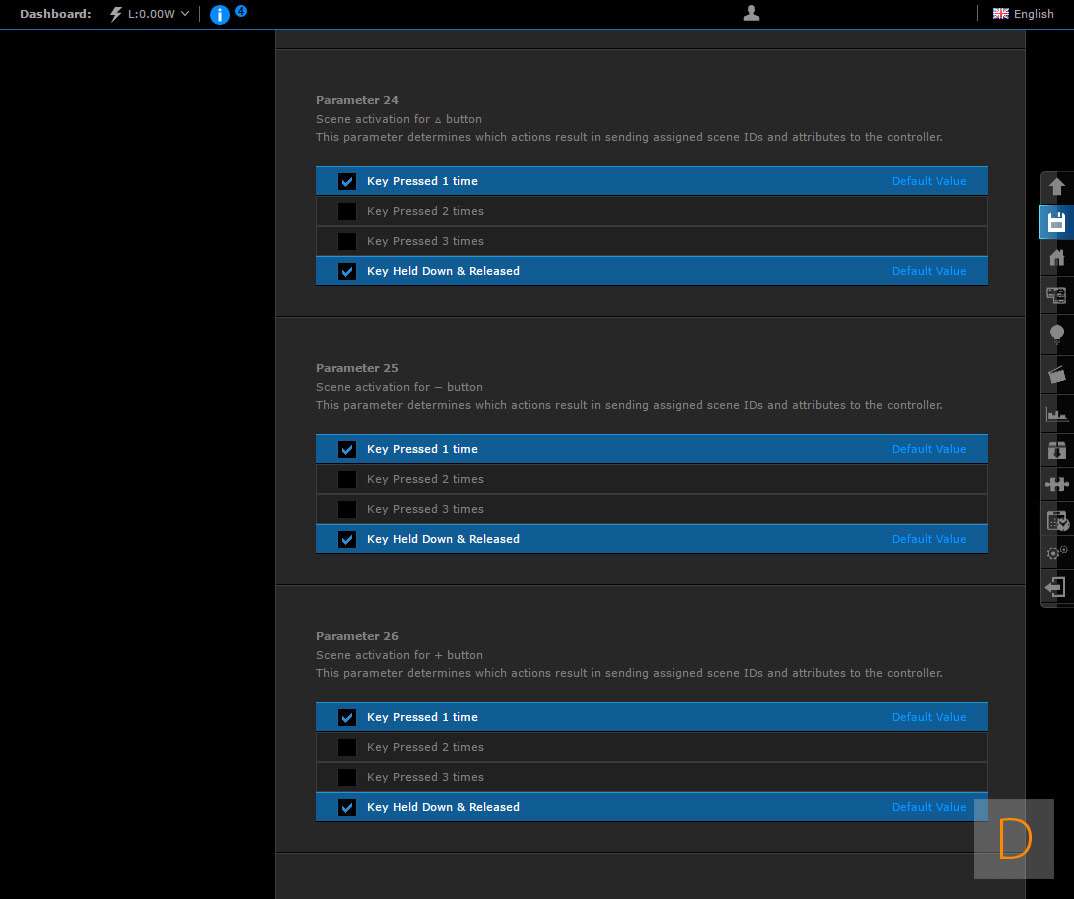Check Key Pressed 3 times for Parameter 26
This screenshot has height=899, width=1074.
click(x=347, y=777)
